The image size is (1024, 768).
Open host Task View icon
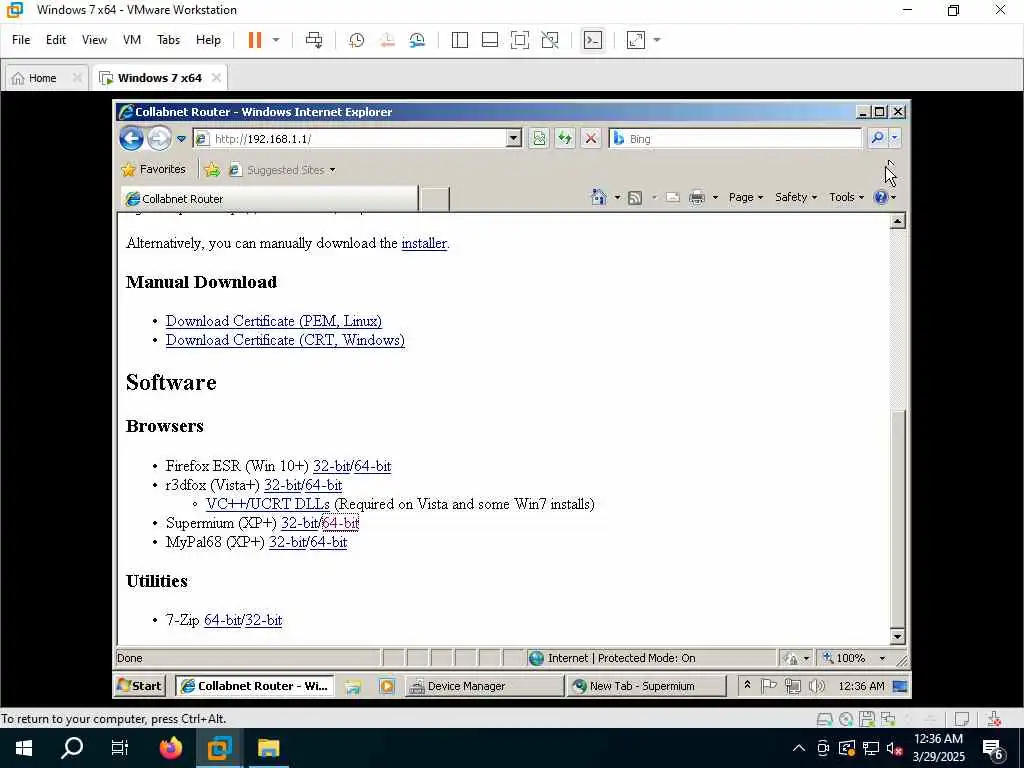pos(120,748)
